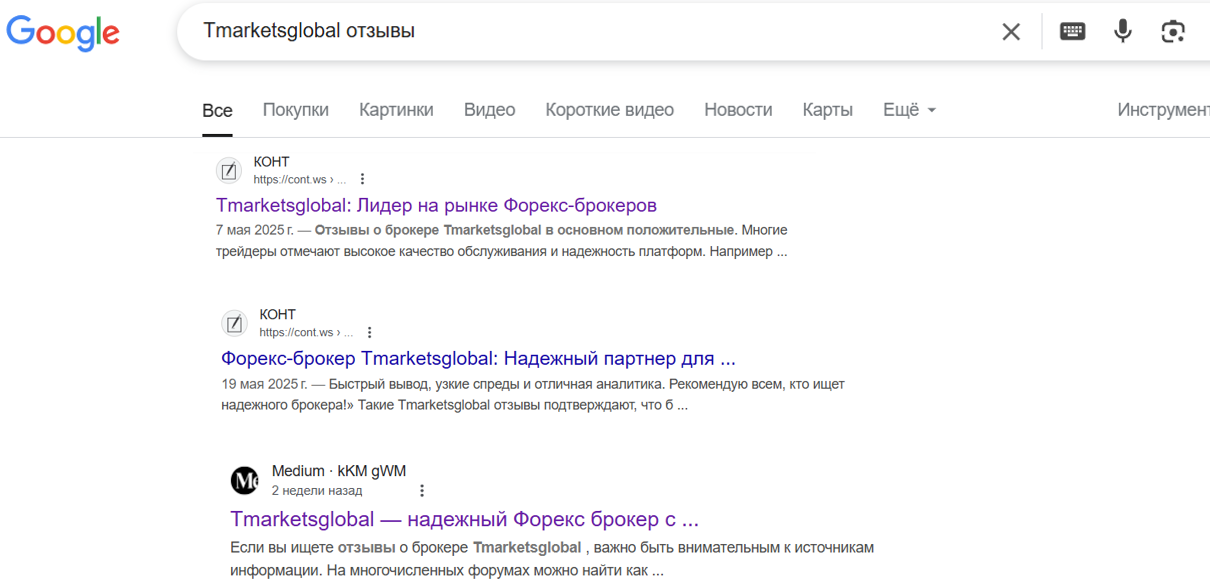
Task: Click the Medium · kKM gWM source name
Action: click(339, 471)
